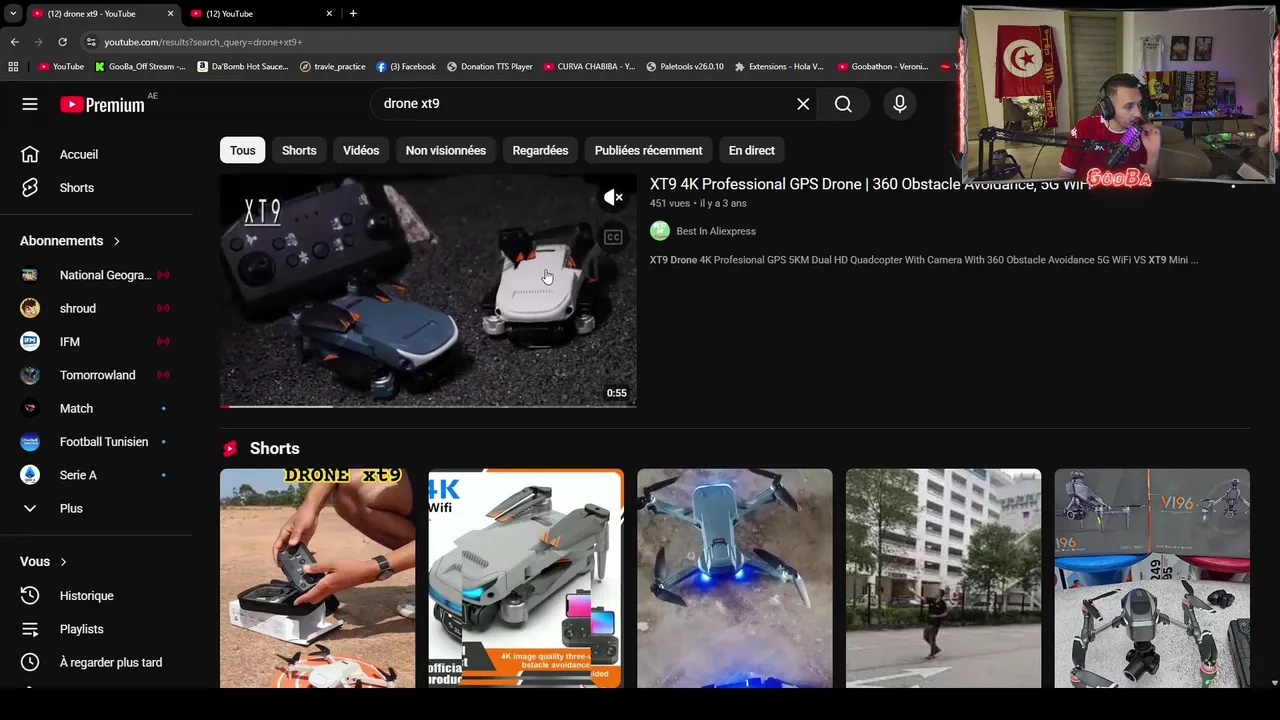Expand subscriptions list with Plus
1280x720 pixels.
(96, 508)
